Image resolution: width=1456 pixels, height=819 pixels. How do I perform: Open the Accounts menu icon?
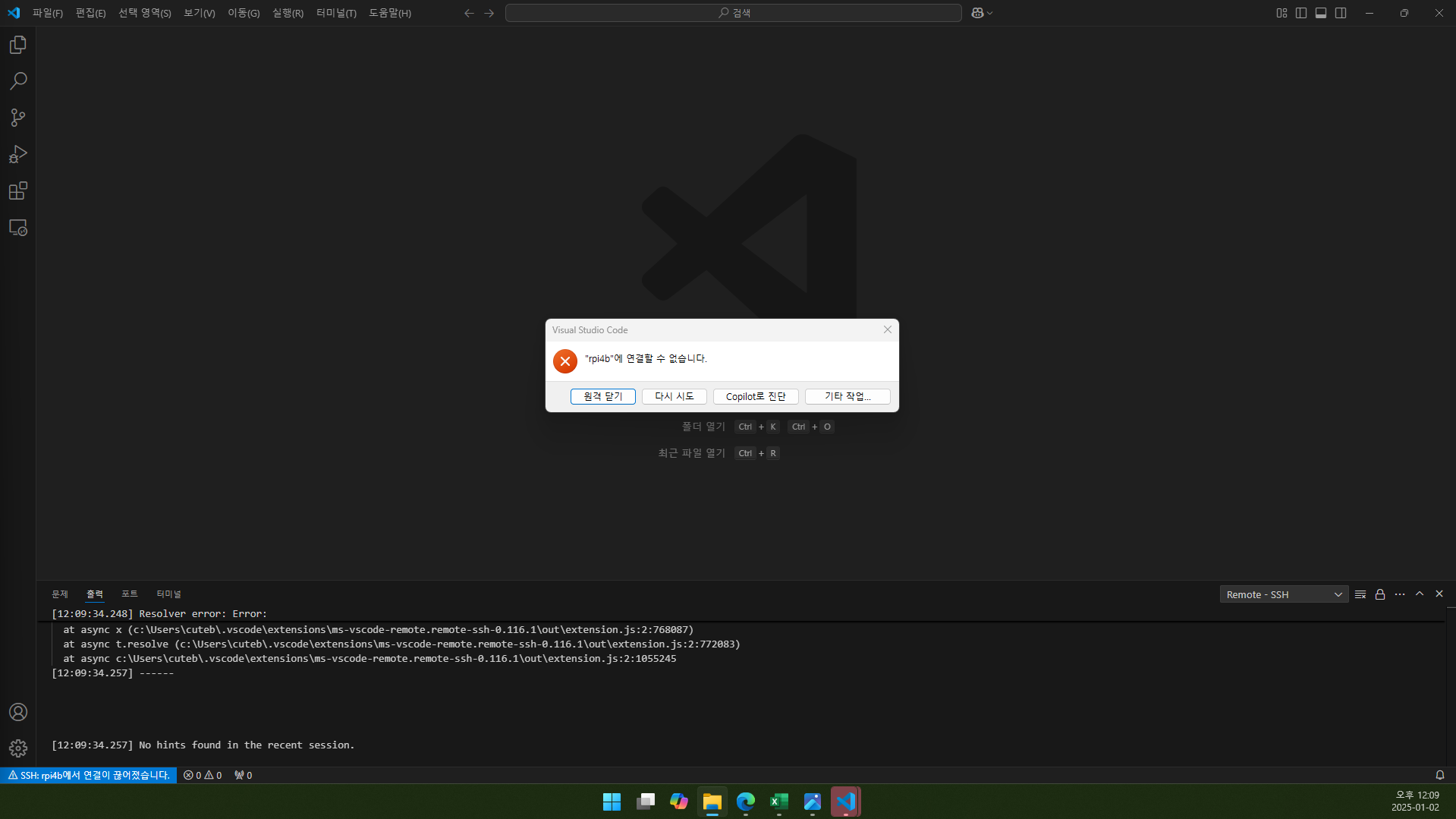(18, 712)
